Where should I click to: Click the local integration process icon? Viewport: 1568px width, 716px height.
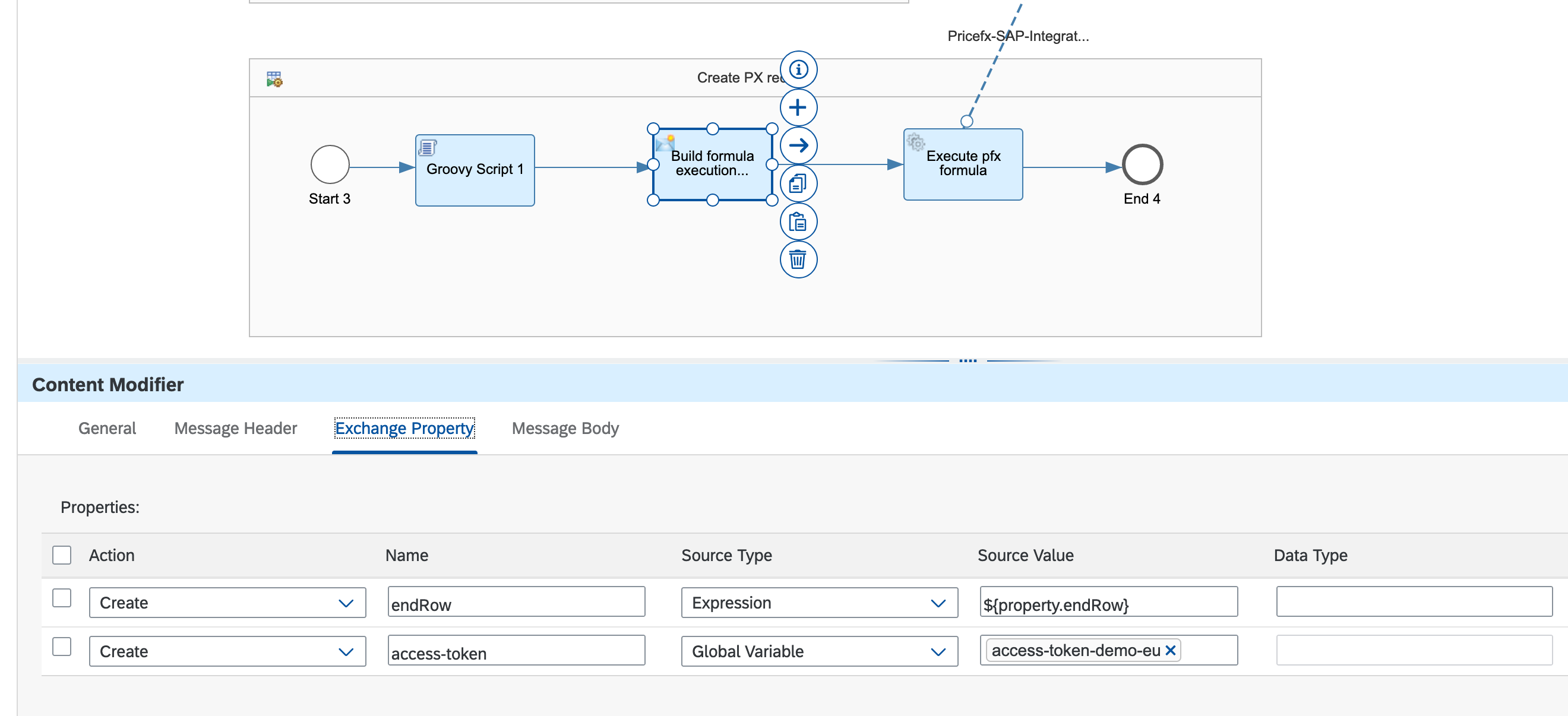click(274, 79)
